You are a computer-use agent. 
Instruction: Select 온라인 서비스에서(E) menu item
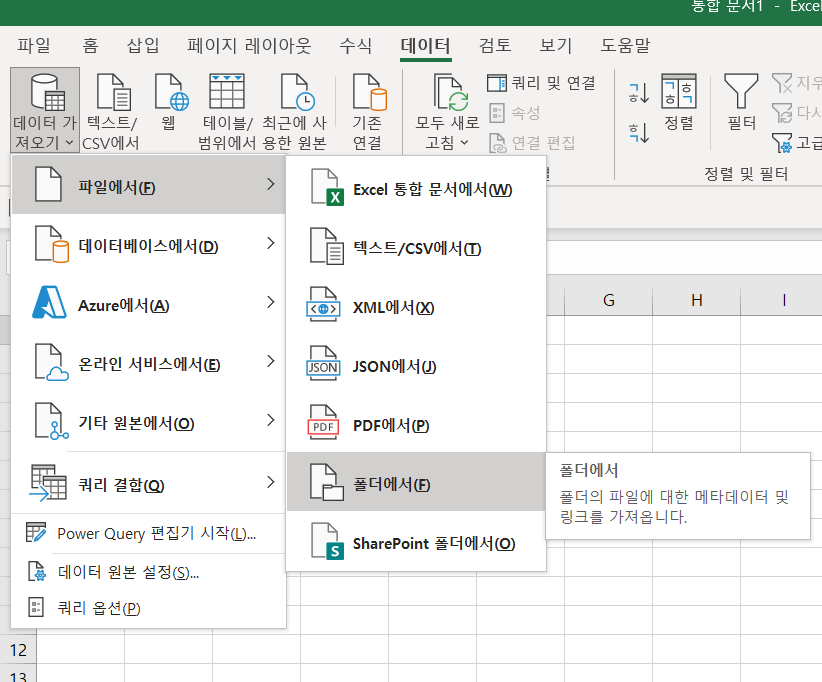tap(148, 362)
